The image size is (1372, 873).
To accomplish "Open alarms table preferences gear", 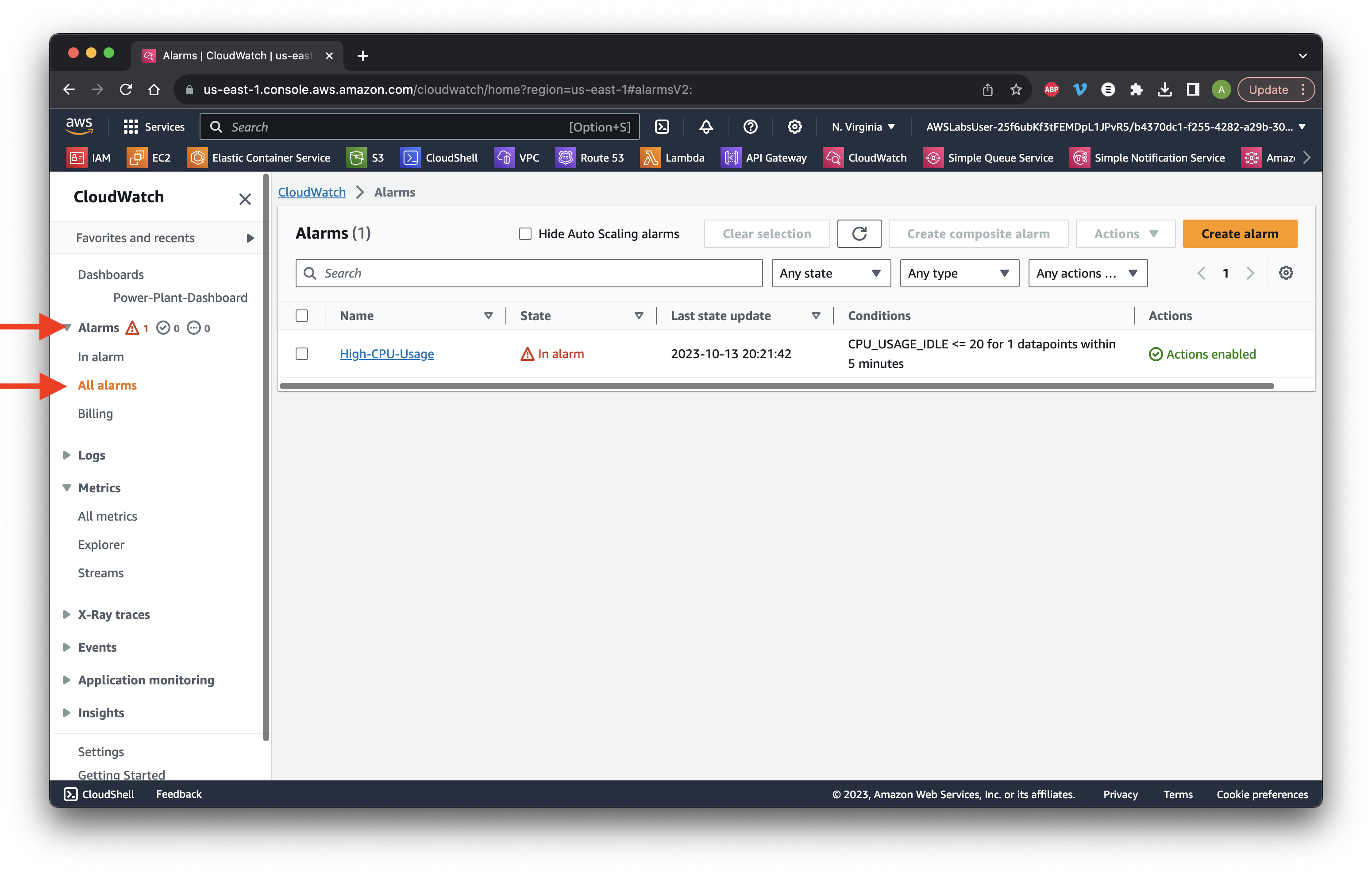I will [1285, 273].
